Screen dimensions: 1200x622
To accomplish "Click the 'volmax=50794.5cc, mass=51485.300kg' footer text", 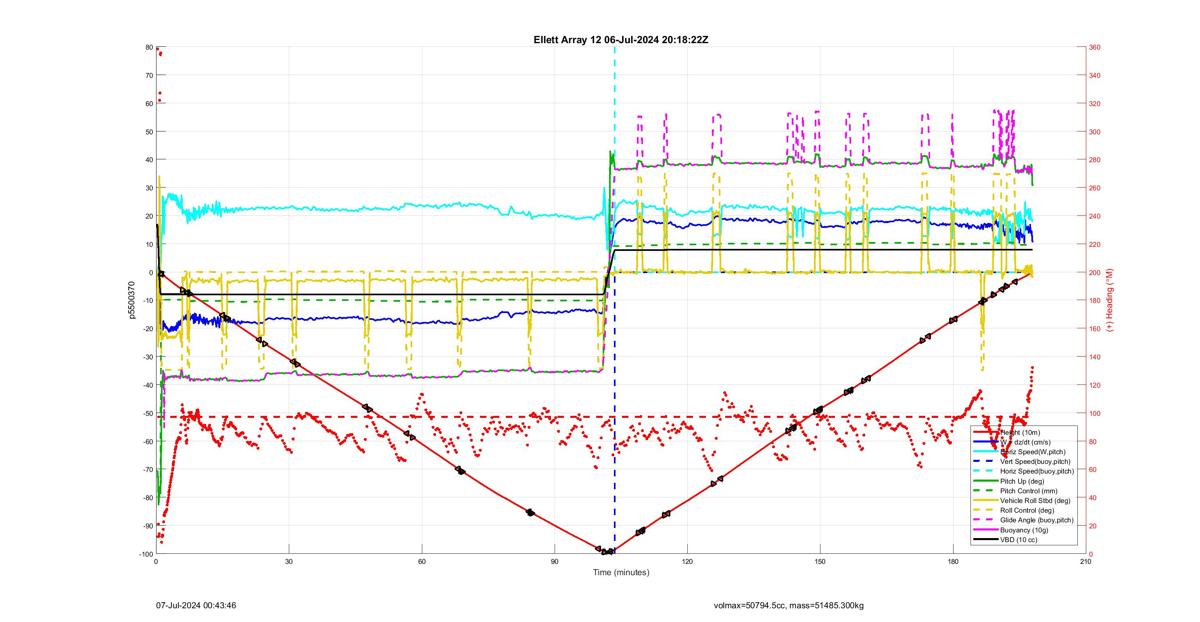I will tap(788, 606).
